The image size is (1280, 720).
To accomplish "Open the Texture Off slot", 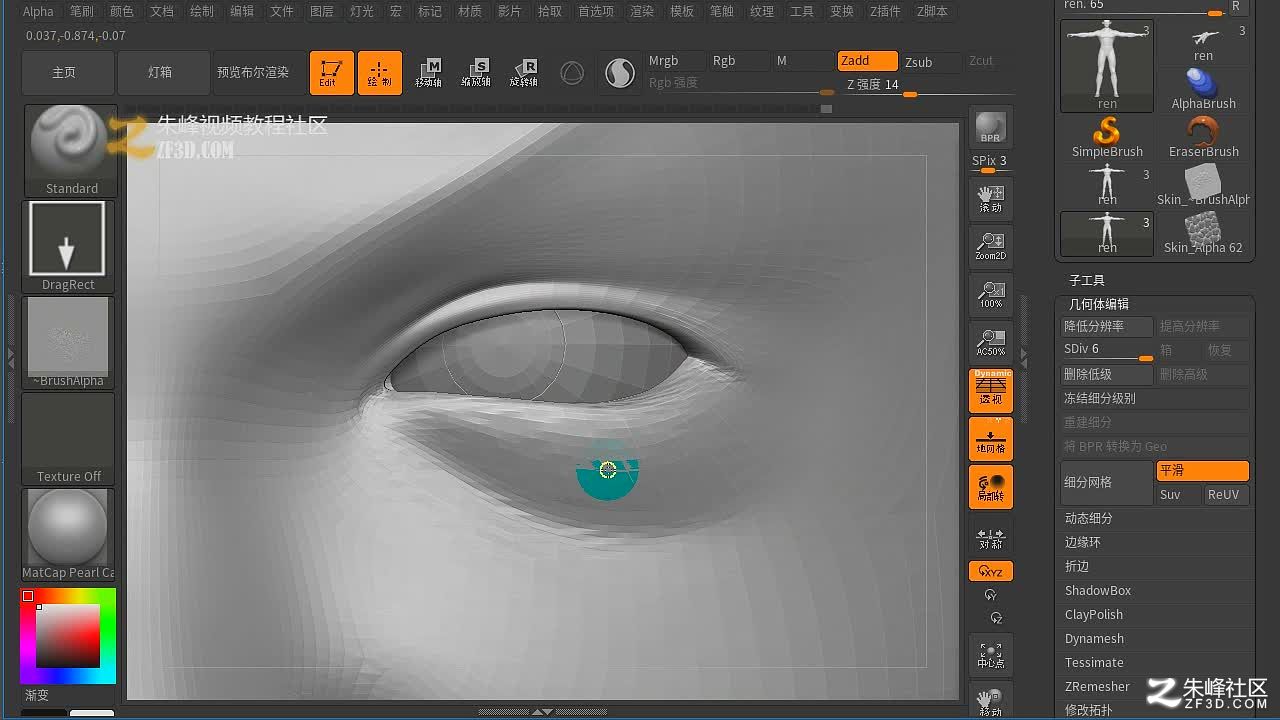I will [x=68, y=438].
